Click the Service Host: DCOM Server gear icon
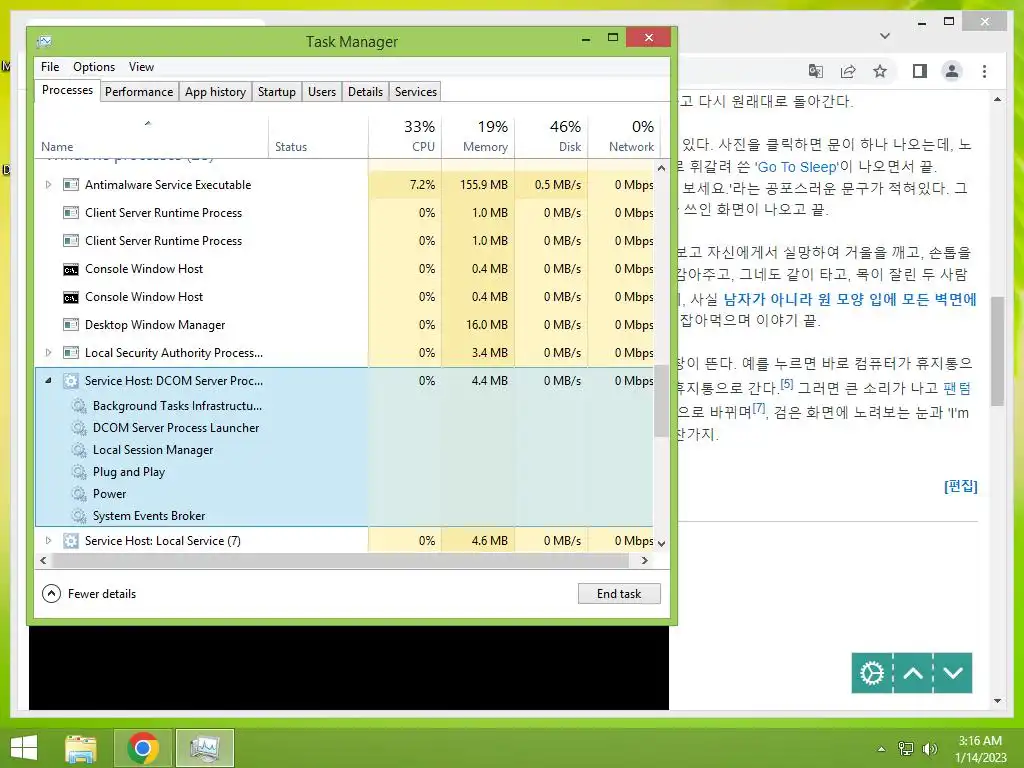The image size is (1024, 768). (x=71, y=381)
